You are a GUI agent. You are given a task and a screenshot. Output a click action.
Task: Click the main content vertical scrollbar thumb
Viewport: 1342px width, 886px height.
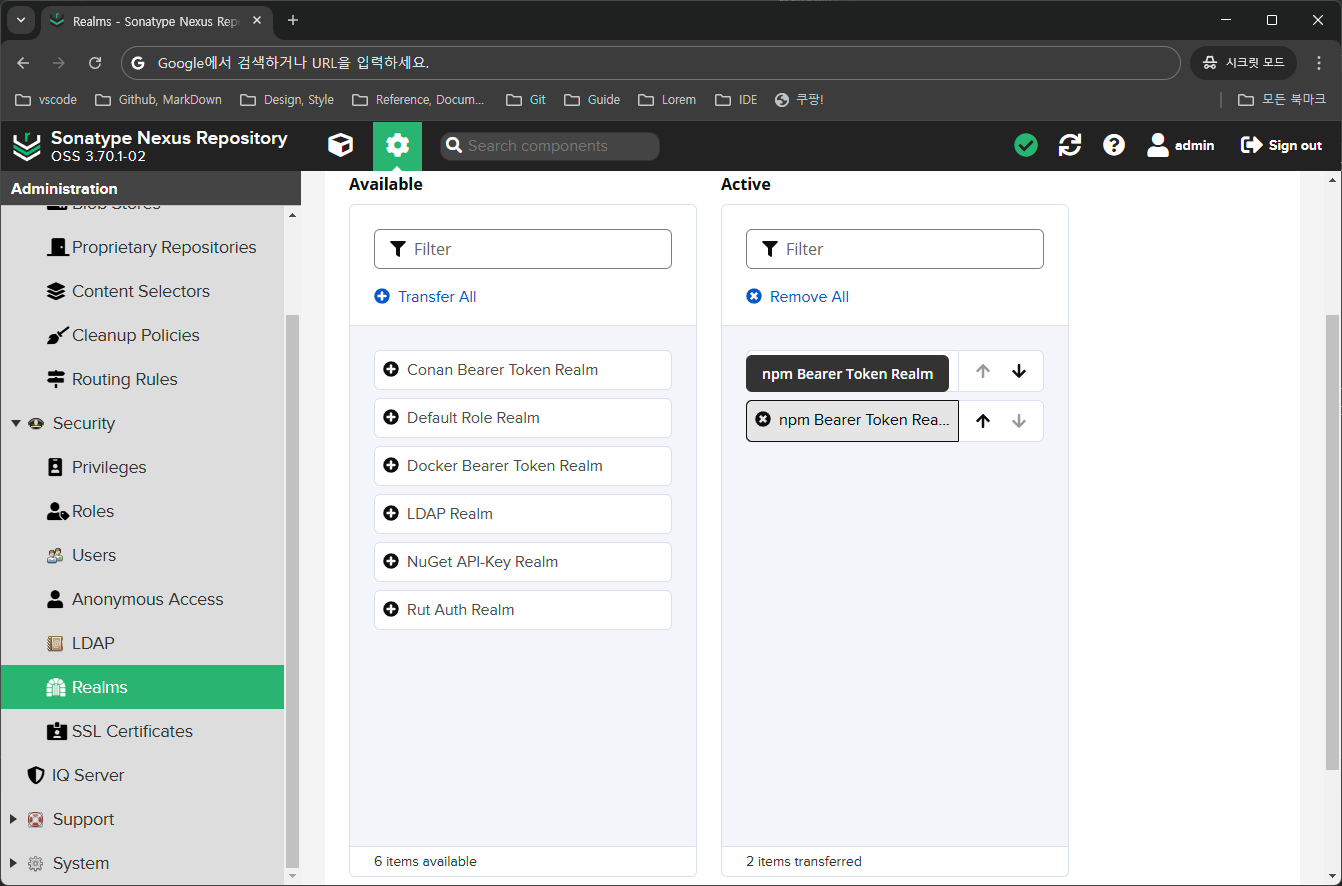point(1332,542)
